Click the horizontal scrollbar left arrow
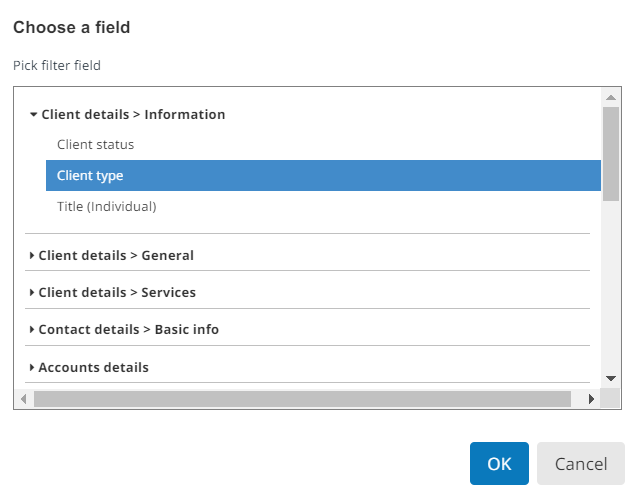This screenshot has width=640, height=500. (x=24, y=399)
